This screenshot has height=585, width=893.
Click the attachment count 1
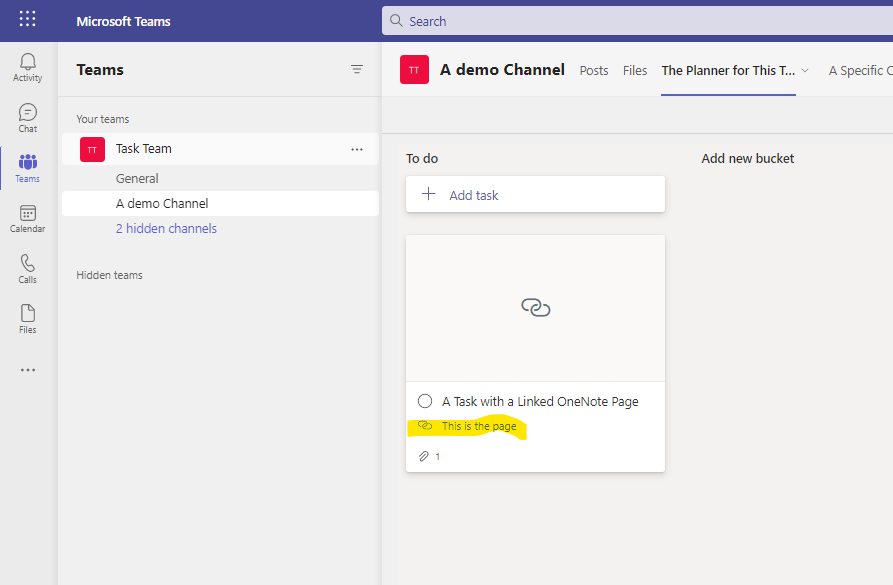[x=437, y=456]
